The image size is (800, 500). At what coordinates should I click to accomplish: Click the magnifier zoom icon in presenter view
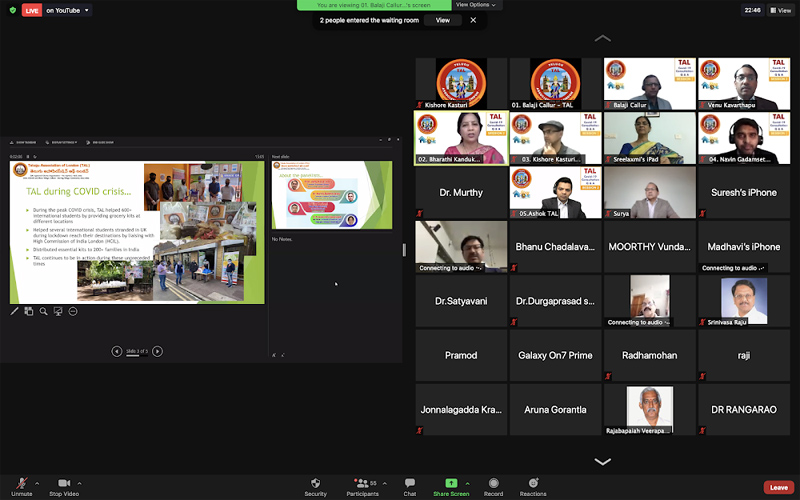click(x=43, y=311)
